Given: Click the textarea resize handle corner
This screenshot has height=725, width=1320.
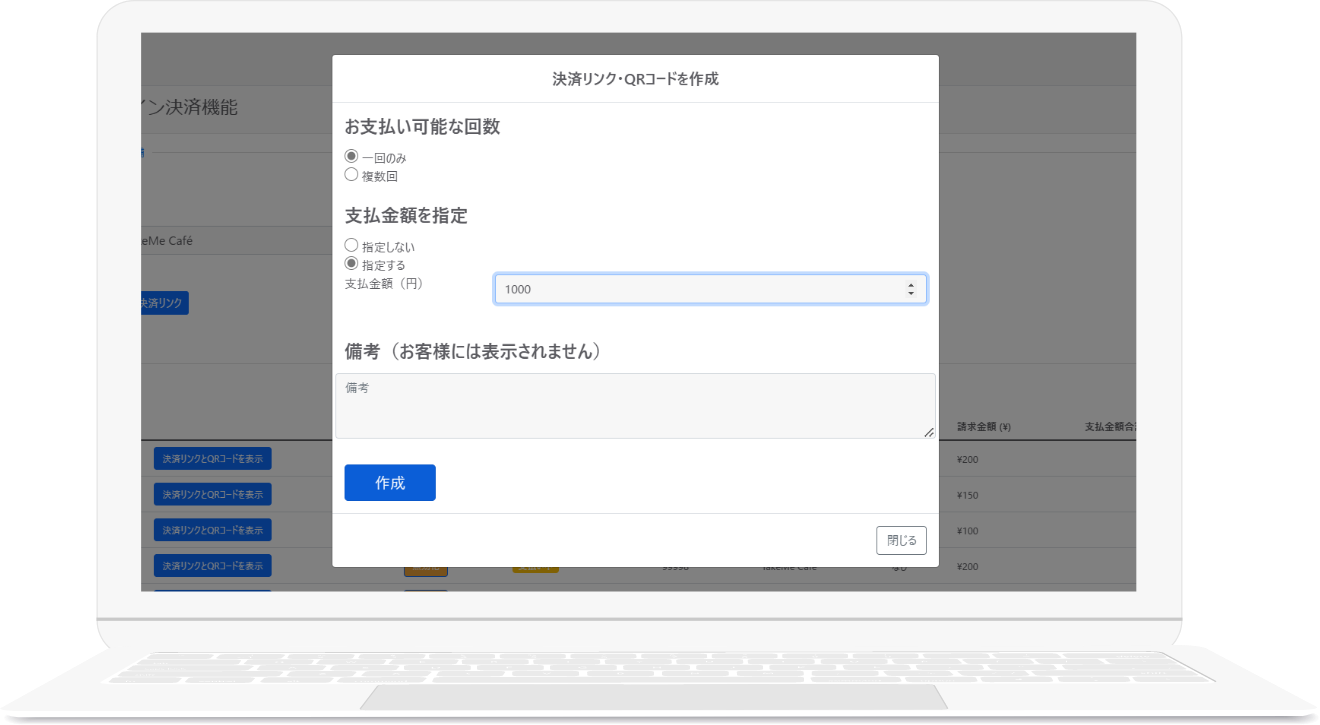Looking at the screenshot, I should click(x=929, y=432).
